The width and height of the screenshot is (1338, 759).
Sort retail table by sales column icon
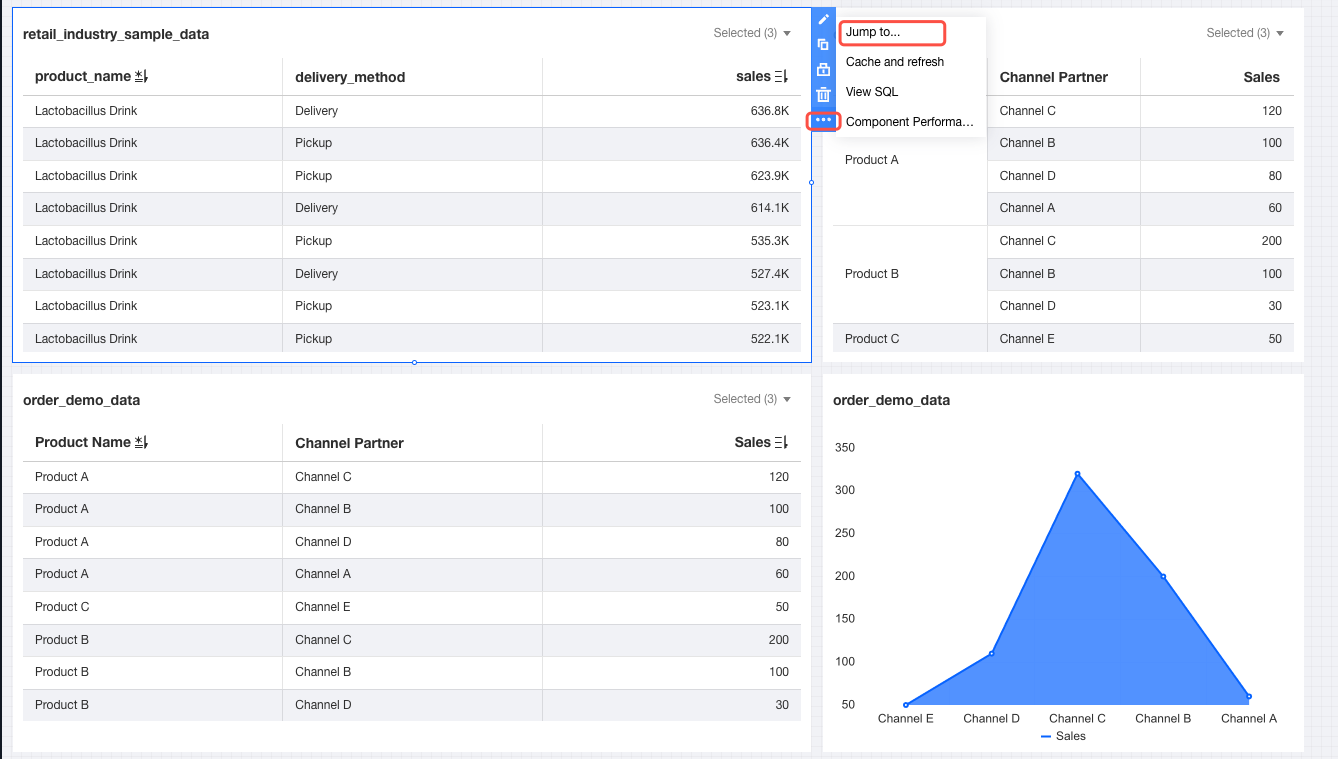(782, 77)
